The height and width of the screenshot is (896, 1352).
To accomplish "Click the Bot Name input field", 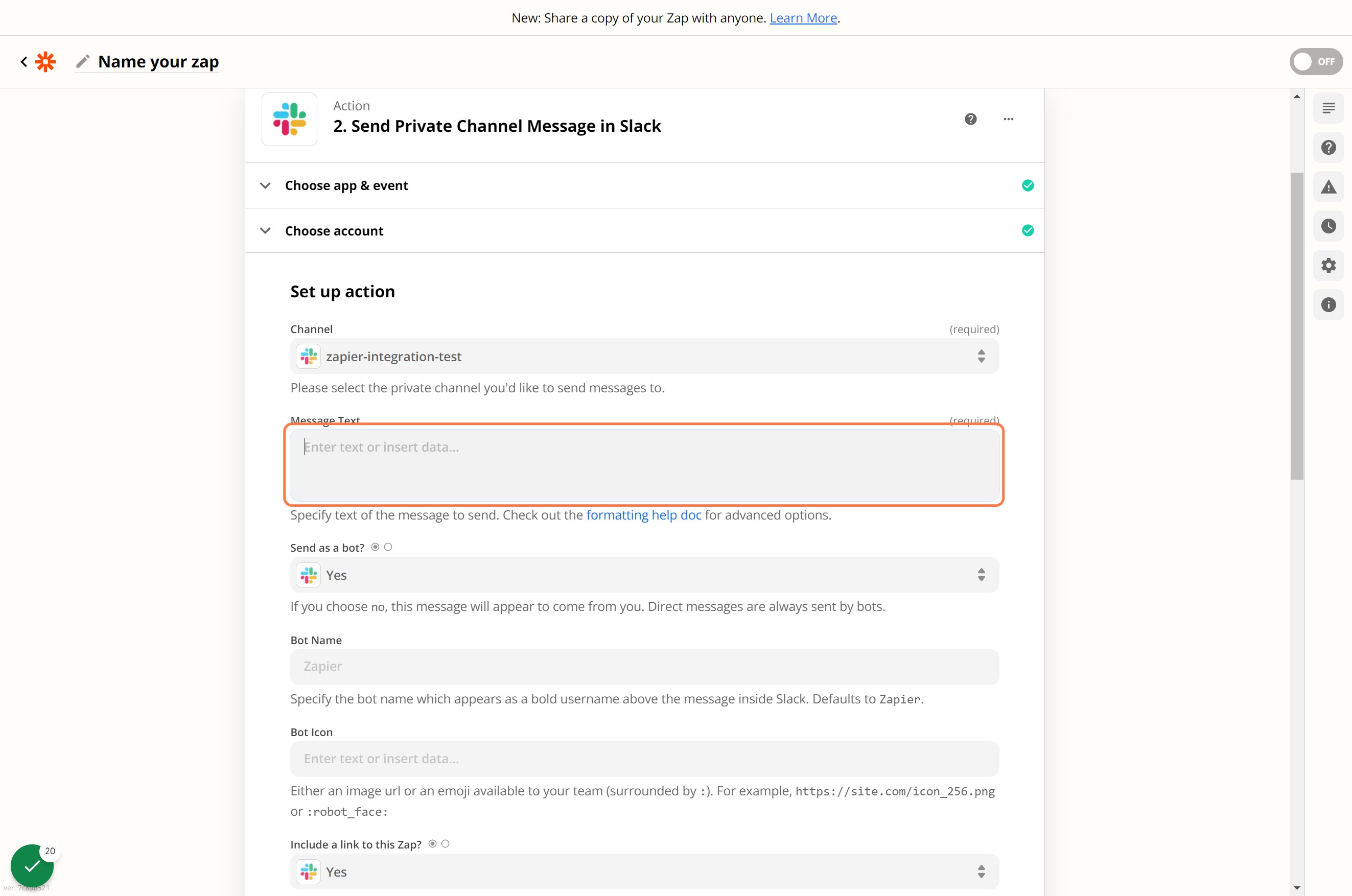I will (644, 666).
